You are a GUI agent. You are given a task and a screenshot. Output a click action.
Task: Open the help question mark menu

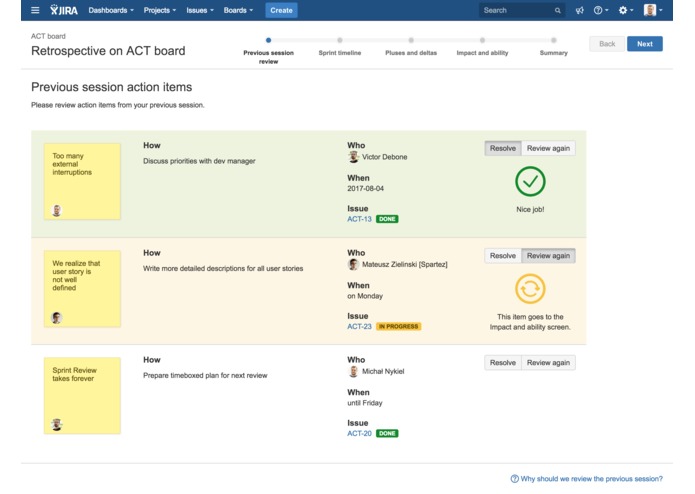point(601,10)
